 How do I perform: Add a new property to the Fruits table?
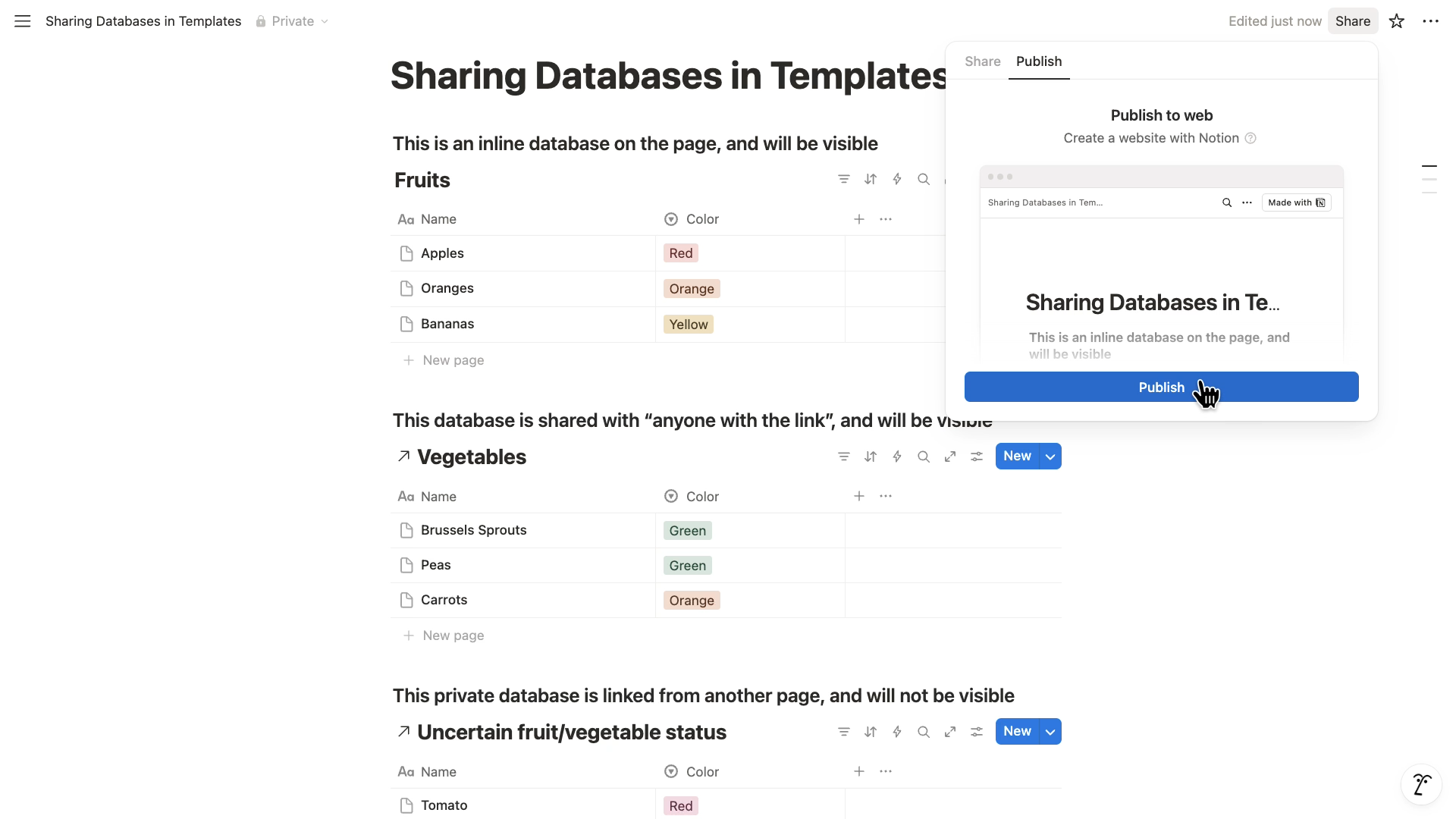[x=858, y=218]
